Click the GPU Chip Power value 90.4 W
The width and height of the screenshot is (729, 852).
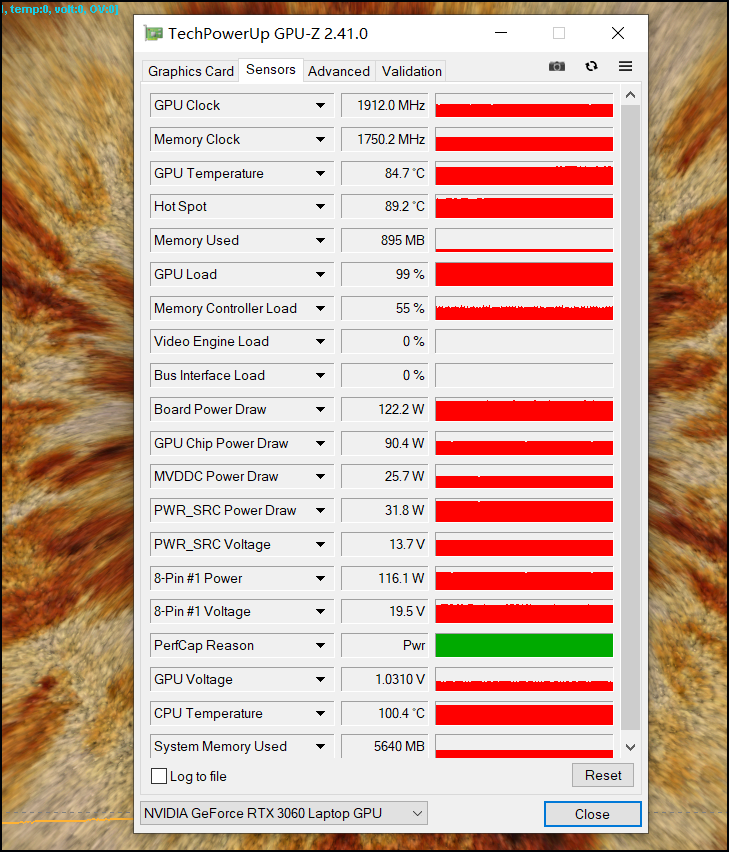pos(385,443)
